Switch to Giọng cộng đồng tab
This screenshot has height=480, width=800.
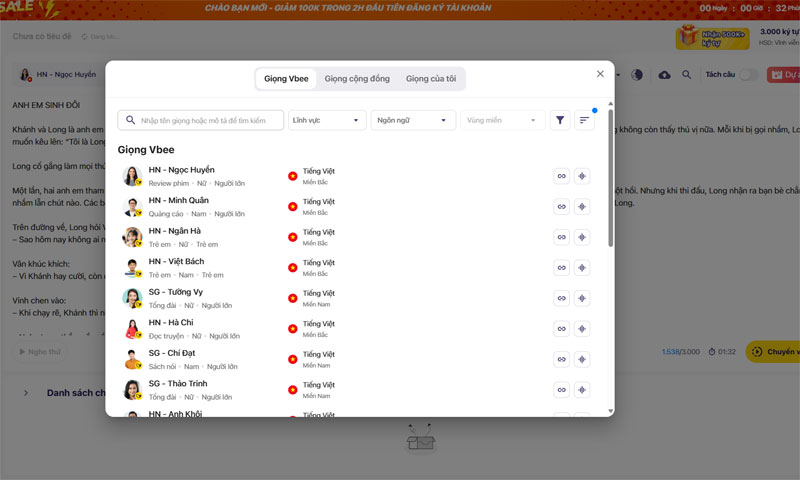(x=357, y=78)
